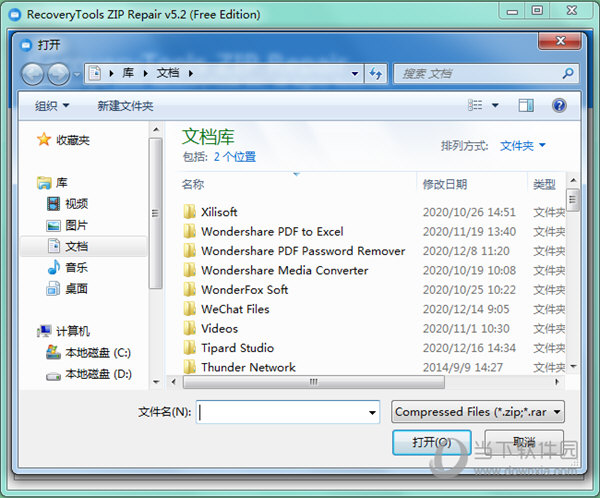Click the Xilisoft folder icon
Viewport: 600px width, 498px height.
[189, 211]
